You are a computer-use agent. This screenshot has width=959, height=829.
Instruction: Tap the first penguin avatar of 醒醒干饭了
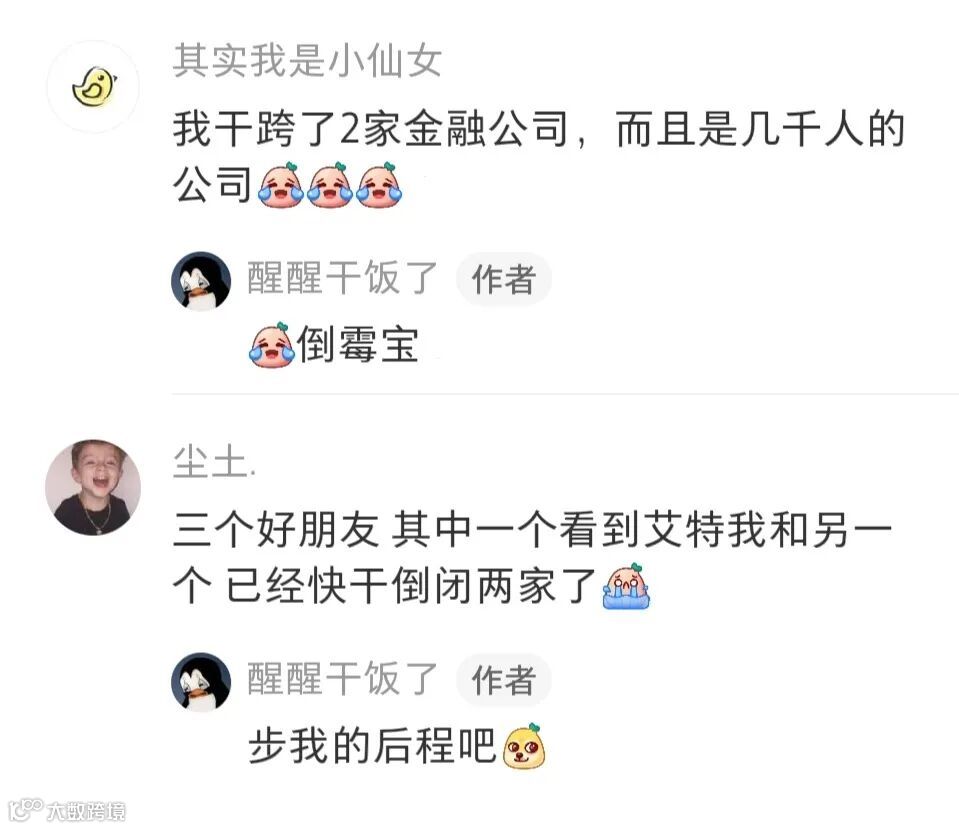(201, 281)
